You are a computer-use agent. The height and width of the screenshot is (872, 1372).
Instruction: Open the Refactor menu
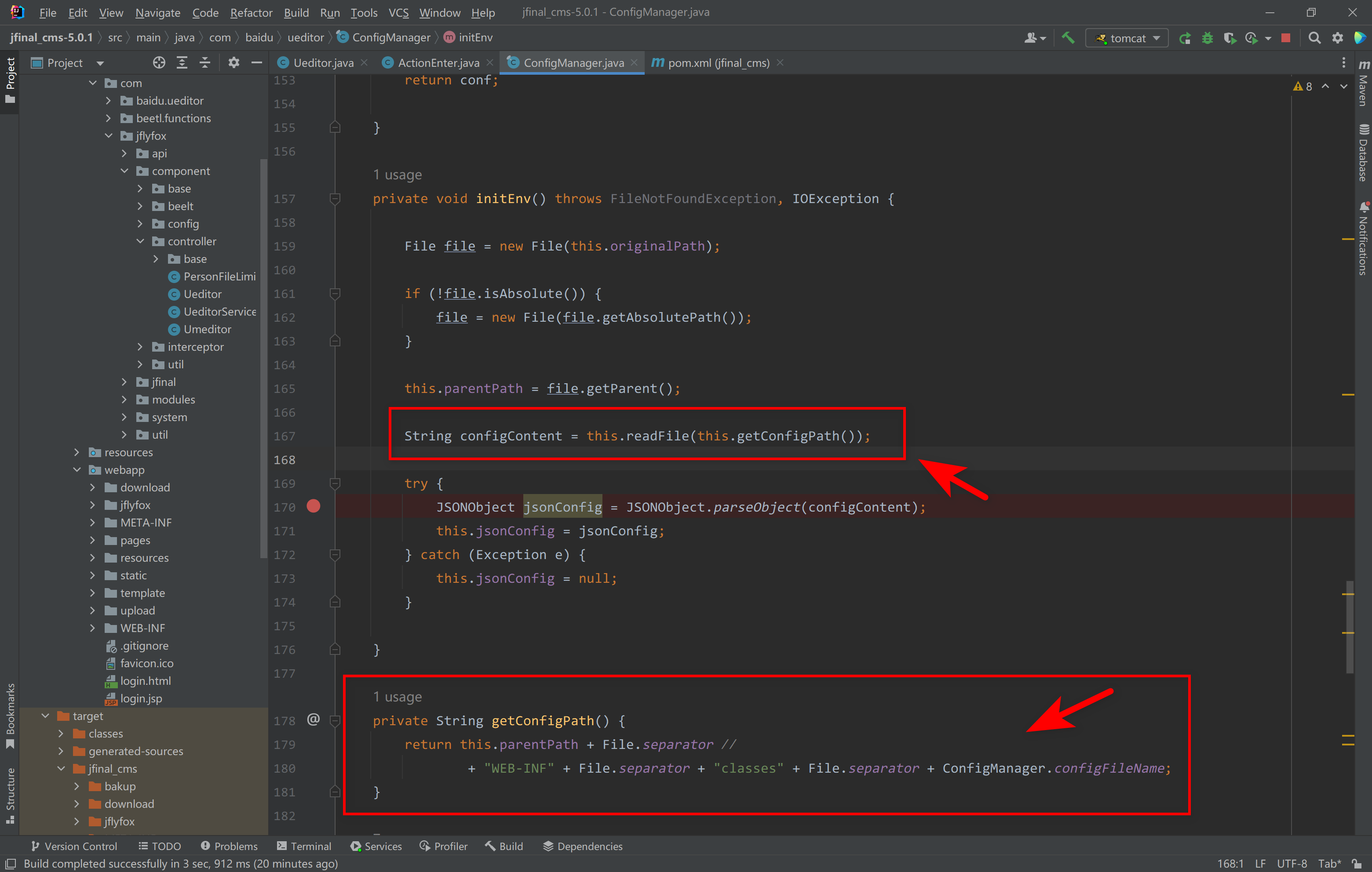(251, 13)
